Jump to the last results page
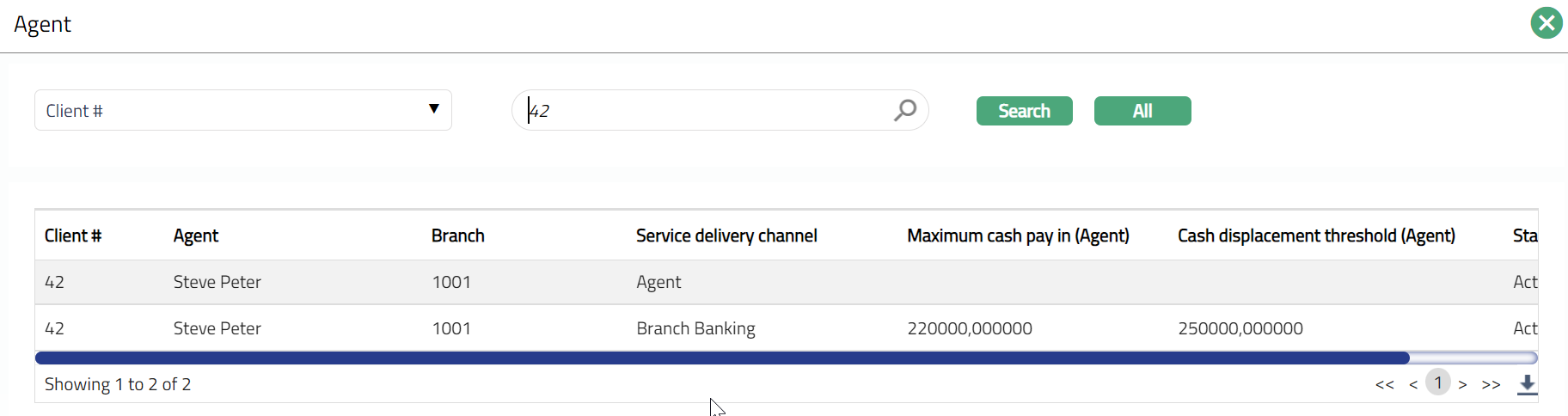This screenshot has height=416, width=1568. [x=1491, y=384]
